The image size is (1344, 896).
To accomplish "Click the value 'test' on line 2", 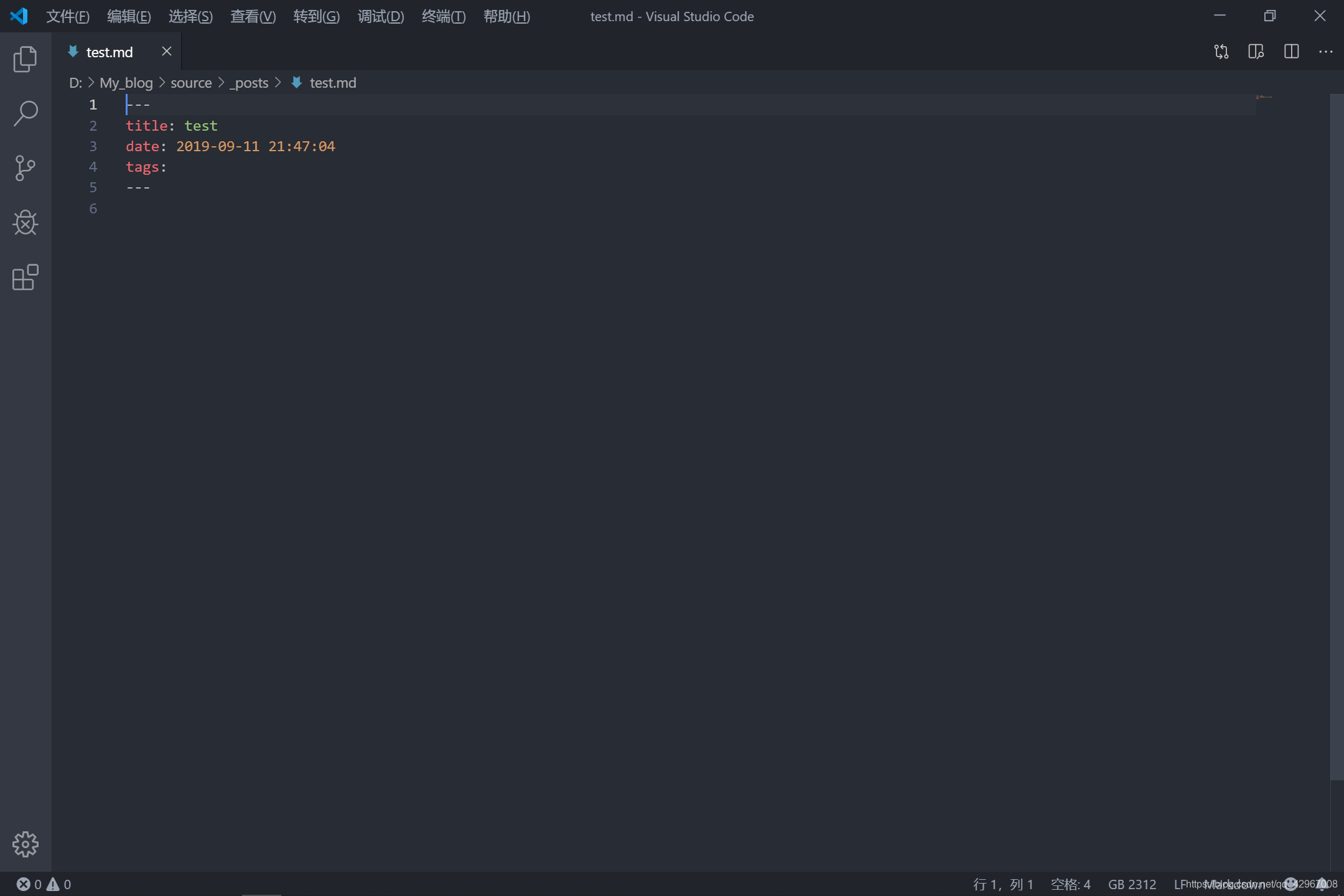I will 201,126.
